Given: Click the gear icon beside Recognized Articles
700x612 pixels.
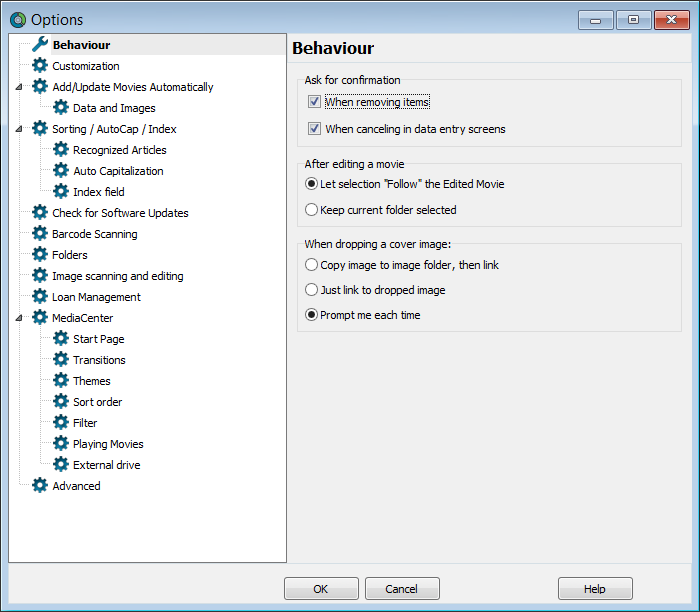Looking at the screenshot, I should coord(61,150).
